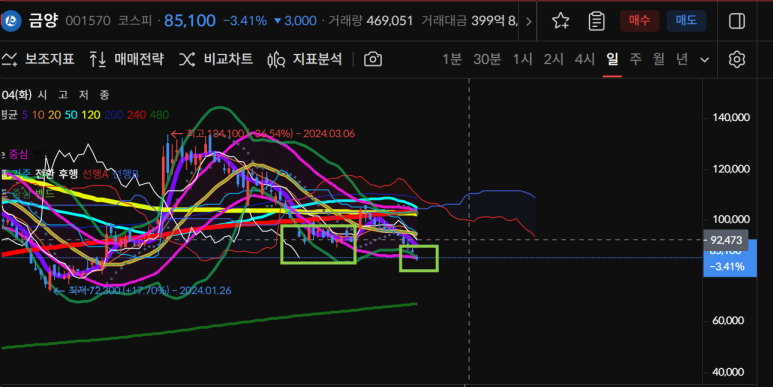Click the 최고 134,100 high marker label
Viewport: 773px width, 387px height.
263,134
